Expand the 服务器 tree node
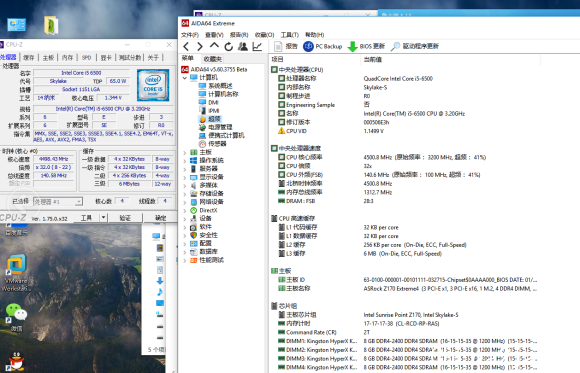Viewport: 580px width, 373px height. (x=185, y=169)
